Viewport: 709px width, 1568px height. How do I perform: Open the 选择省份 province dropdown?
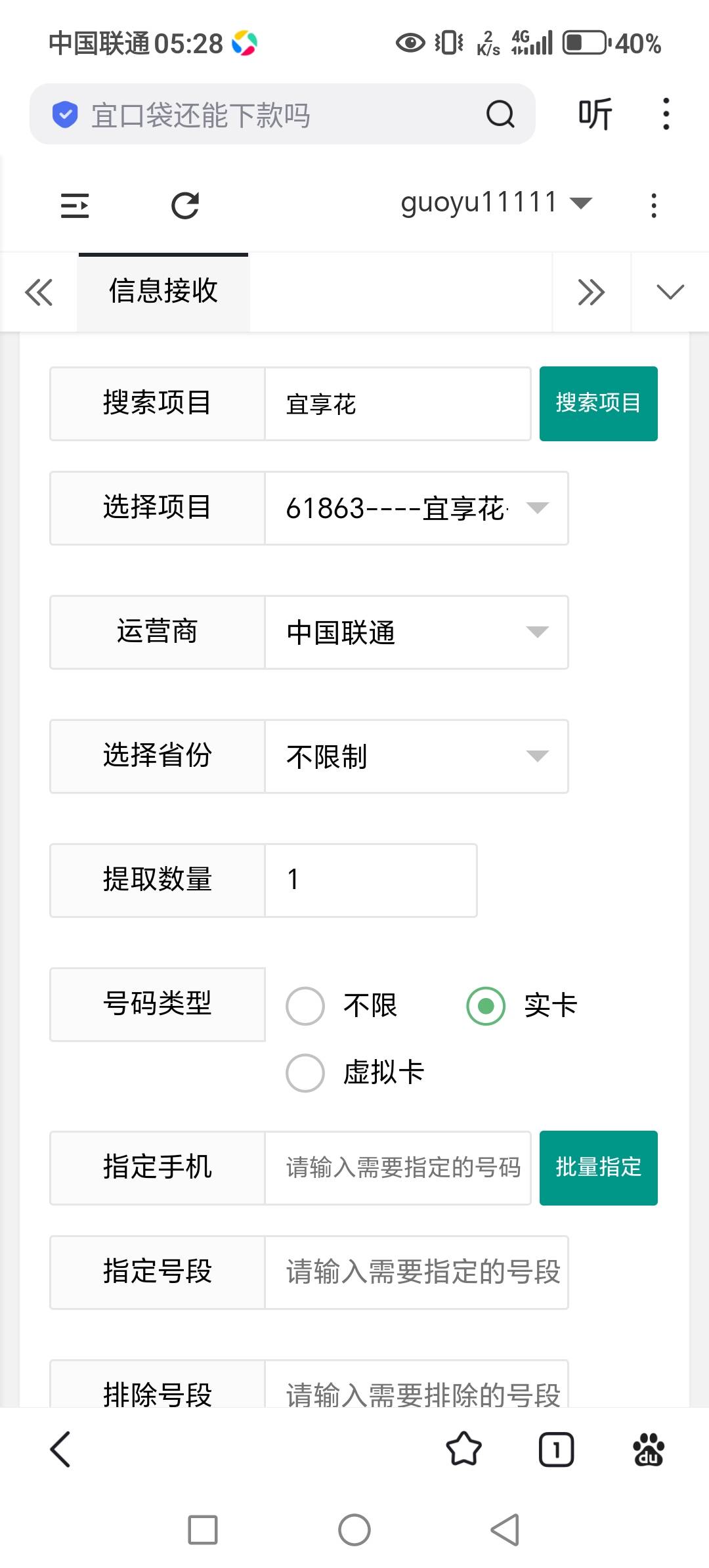pyautogui.click(x=416, y=756)
